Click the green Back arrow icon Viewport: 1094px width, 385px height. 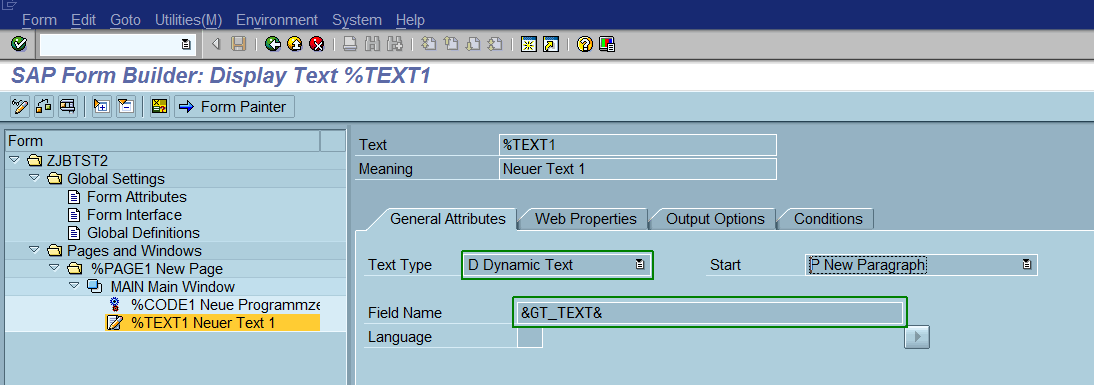pyautogui.click(x=273, y=45)
